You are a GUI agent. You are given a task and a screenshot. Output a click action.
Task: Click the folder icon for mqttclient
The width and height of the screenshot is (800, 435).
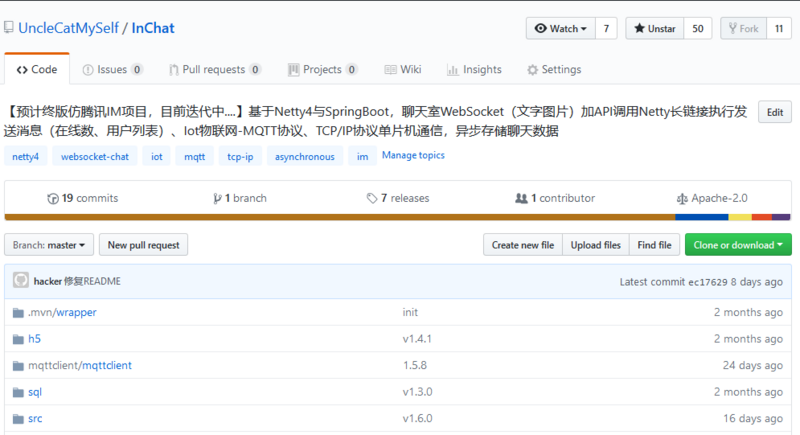(18, 366)
